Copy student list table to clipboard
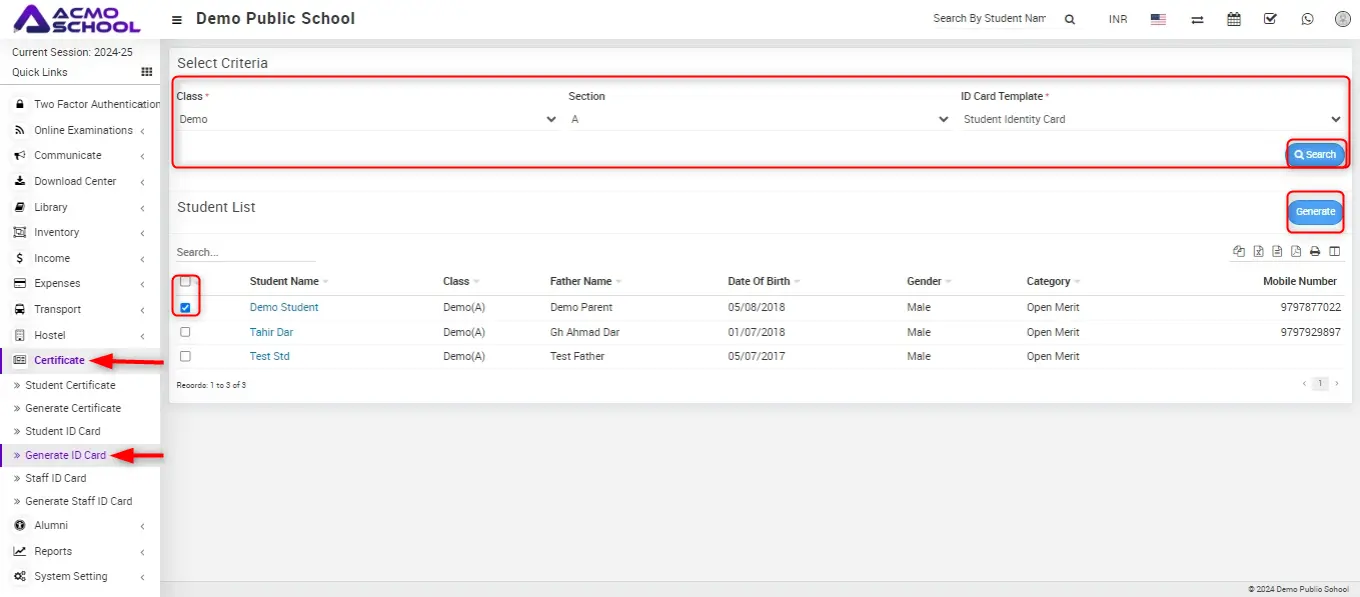This screenshot has width=1360, height=597. (1239, 252)
